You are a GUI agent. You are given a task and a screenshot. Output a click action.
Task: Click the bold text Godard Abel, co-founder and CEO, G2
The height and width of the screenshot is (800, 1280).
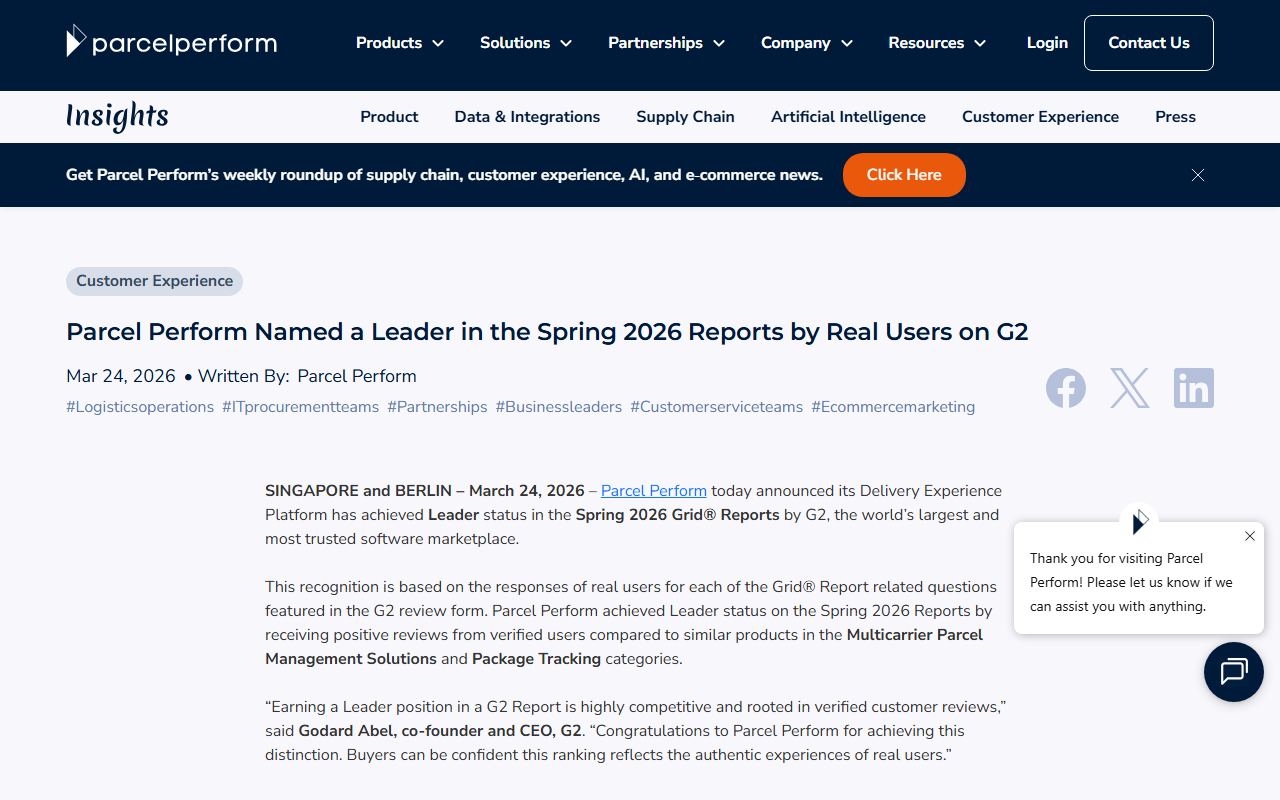(440, 731)
